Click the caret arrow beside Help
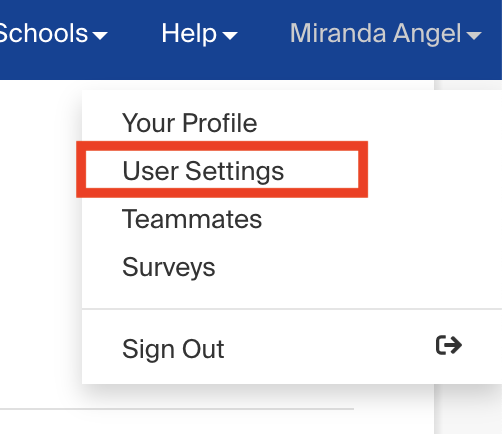The image size is (502, 434). point(230,35)
